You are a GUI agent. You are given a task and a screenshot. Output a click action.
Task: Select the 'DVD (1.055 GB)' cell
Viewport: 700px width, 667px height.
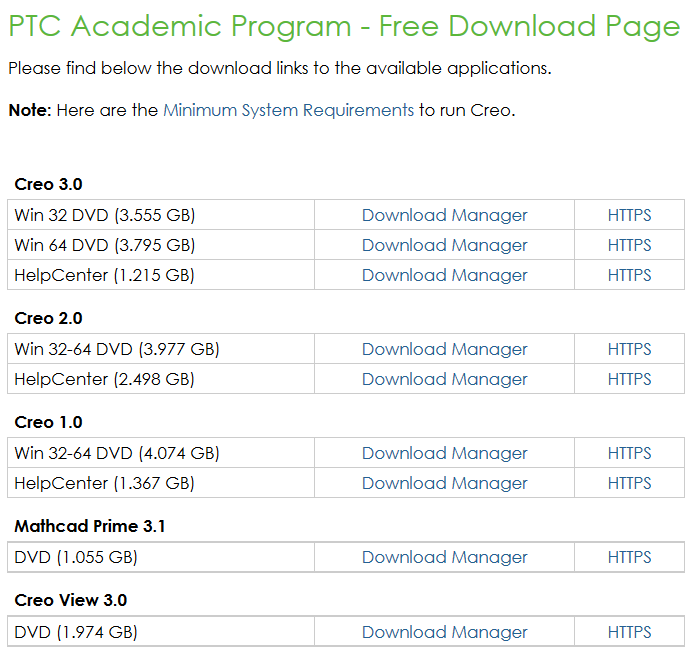point(161,557)
